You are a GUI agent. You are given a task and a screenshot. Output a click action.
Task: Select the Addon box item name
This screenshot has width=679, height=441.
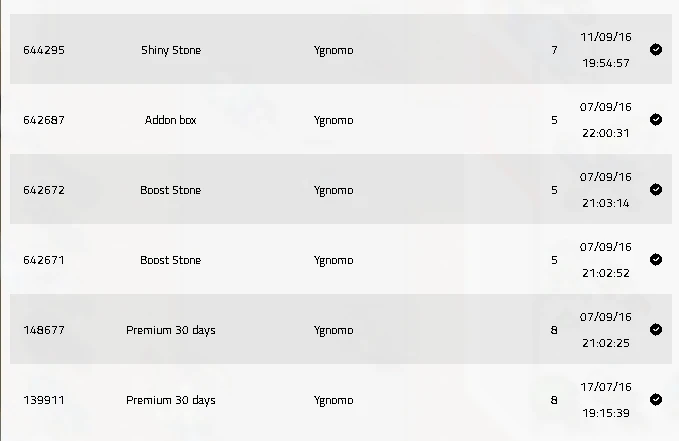(x=171, y=120)
